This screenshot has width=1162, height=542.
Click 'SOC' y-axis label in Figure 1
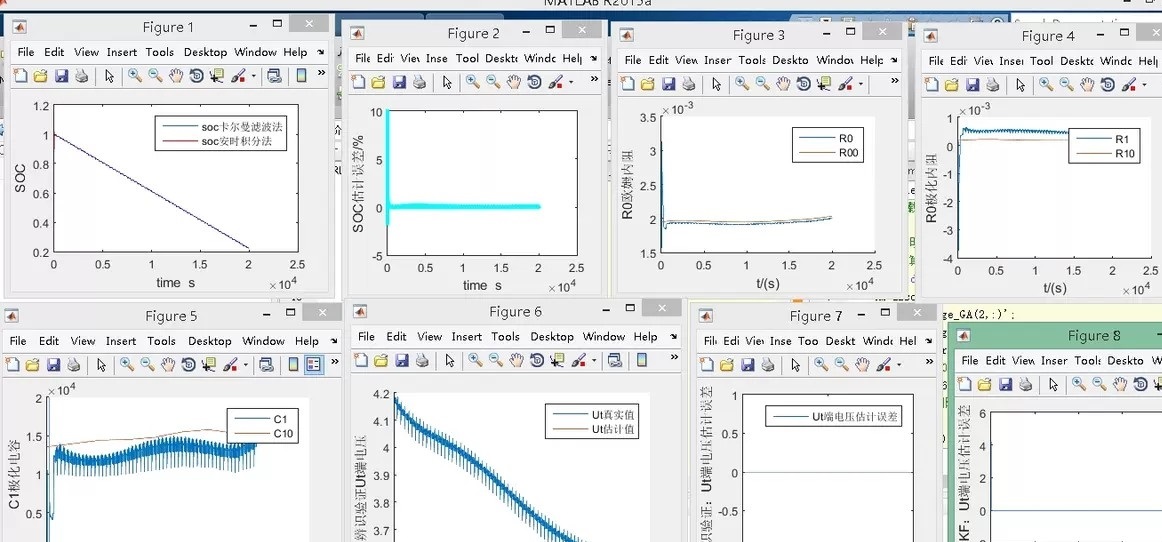click(21, 179)
